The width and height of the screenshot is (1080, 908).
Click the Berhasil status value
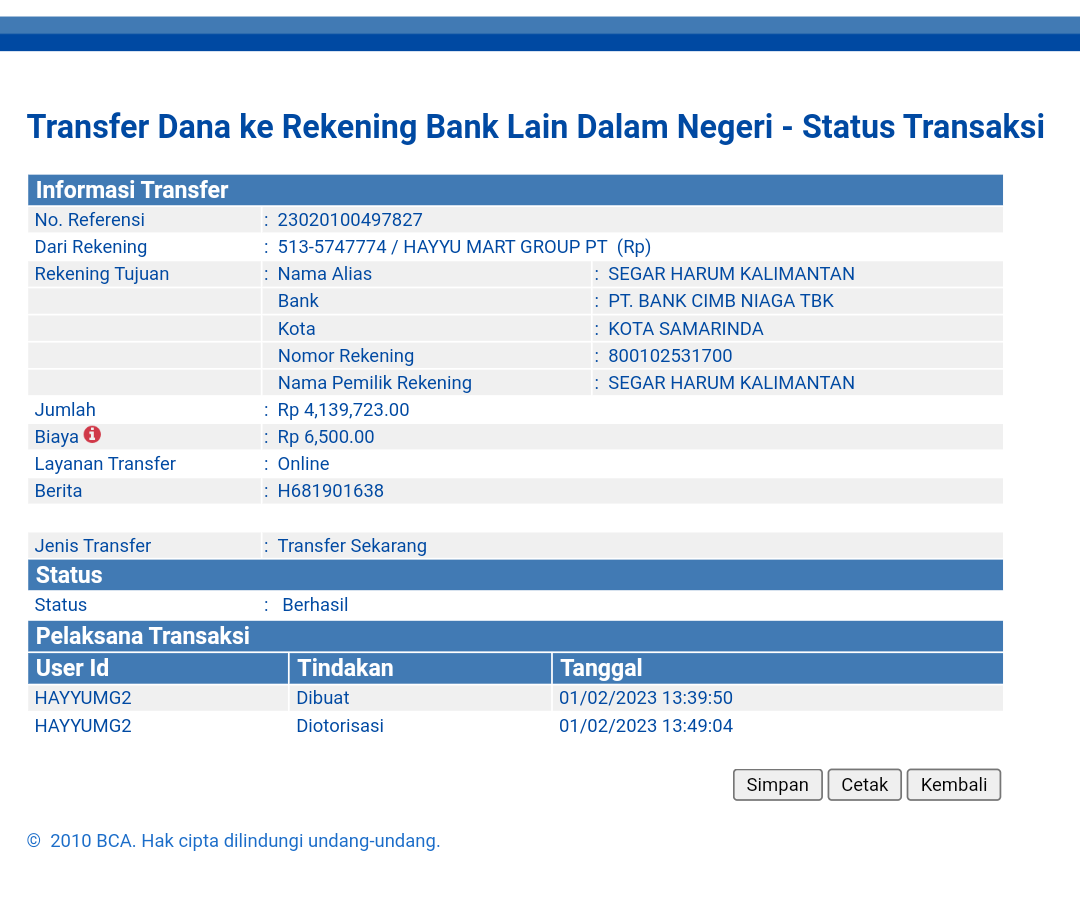tap(315, 605)
